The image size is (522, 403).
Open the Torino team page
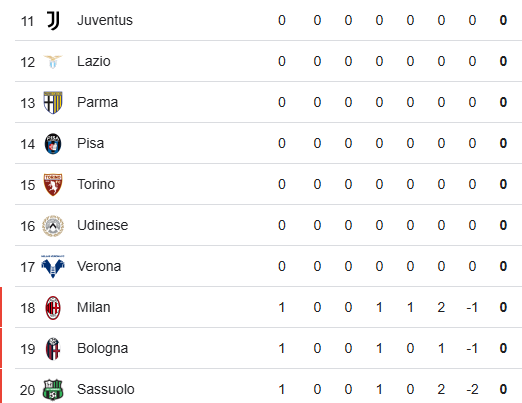(x=96, y=184)
